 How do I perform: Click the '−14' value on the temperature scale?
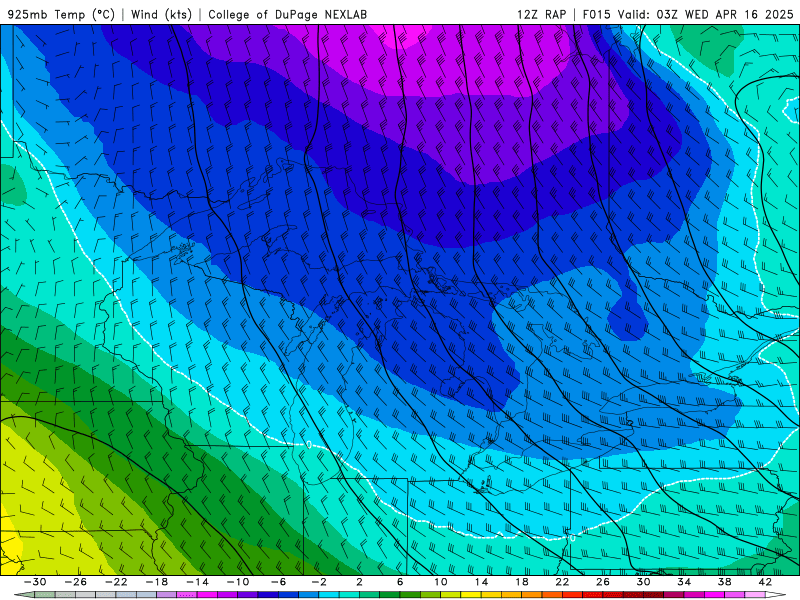tap(197, 582)
